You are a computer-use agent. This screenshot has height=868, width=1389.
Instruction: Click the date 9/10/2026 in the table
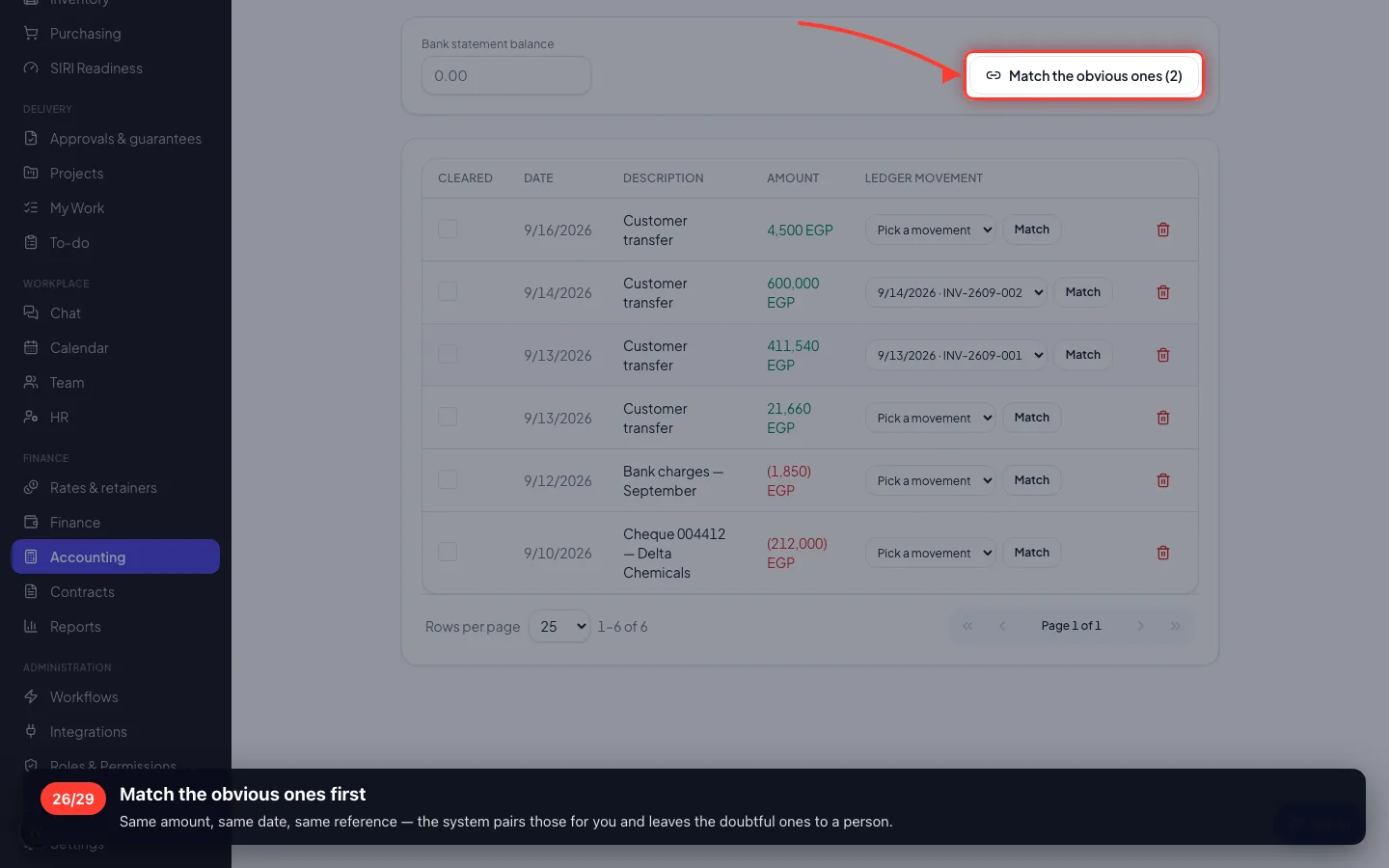[558, 554]
